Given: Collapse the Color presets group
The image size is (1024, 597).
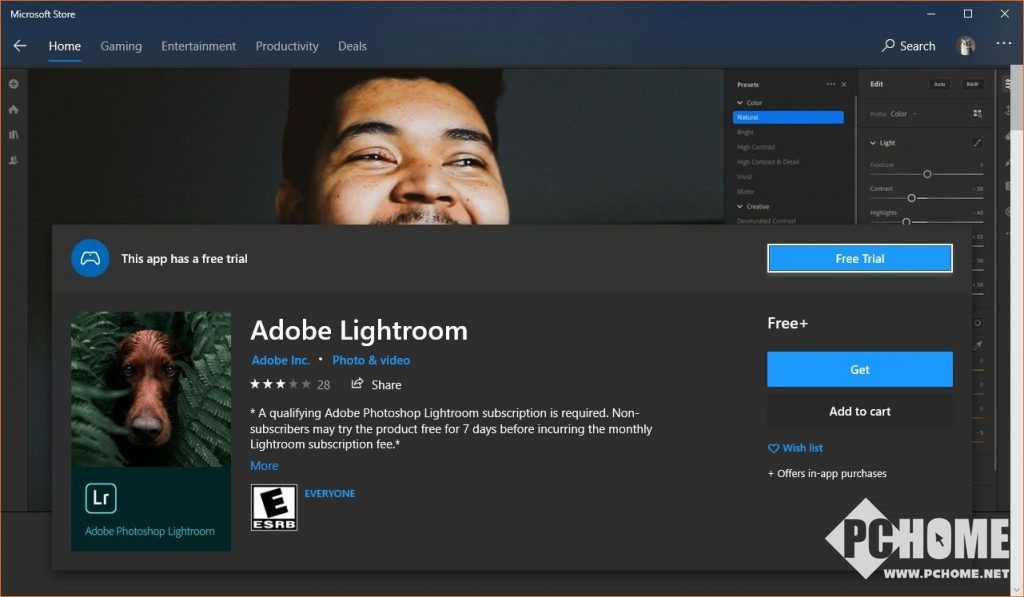Looking at the screenshot, I should tap(741, 103).
